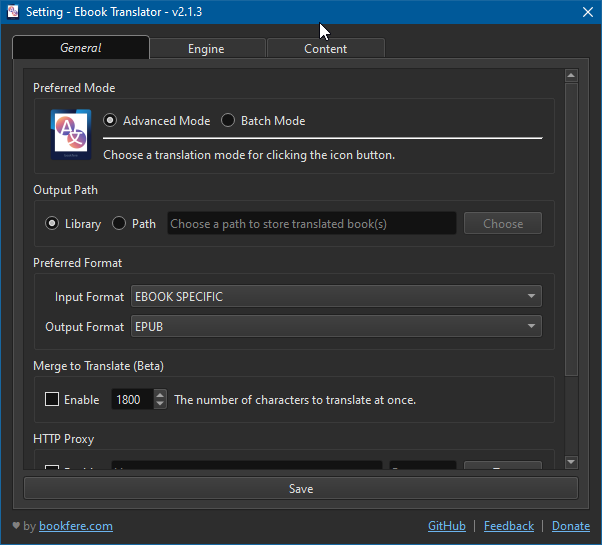Open the Donate link
This screenshot has height=545, width=602.
(x=571, y=526)
